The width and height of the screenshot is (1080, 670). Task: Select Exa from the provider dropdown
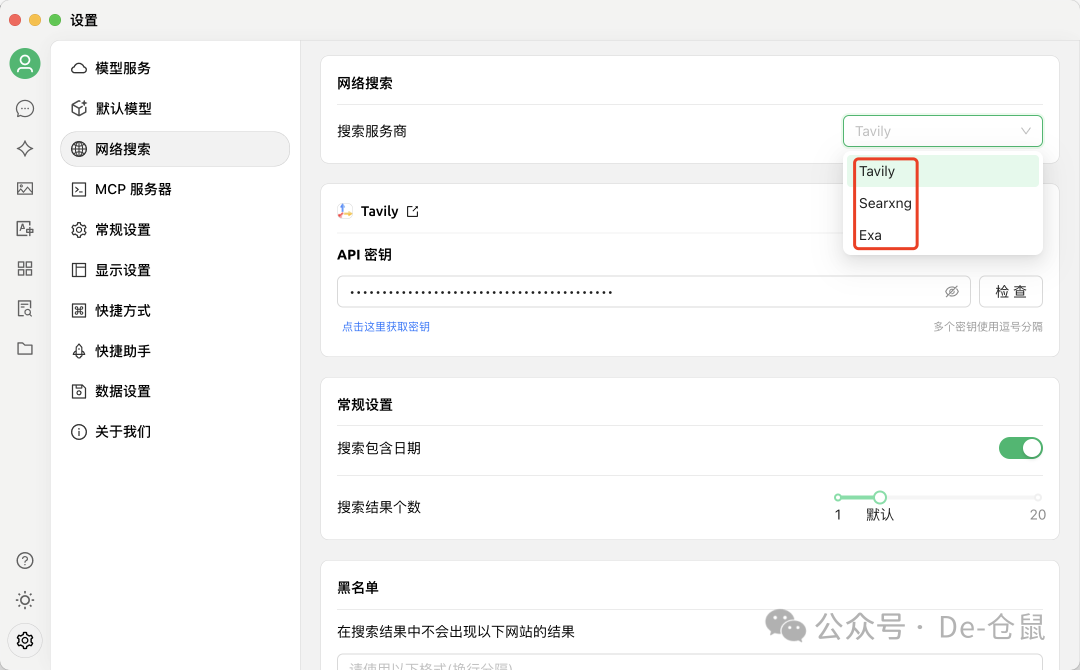pyautogui.click(x=869, y=235)
